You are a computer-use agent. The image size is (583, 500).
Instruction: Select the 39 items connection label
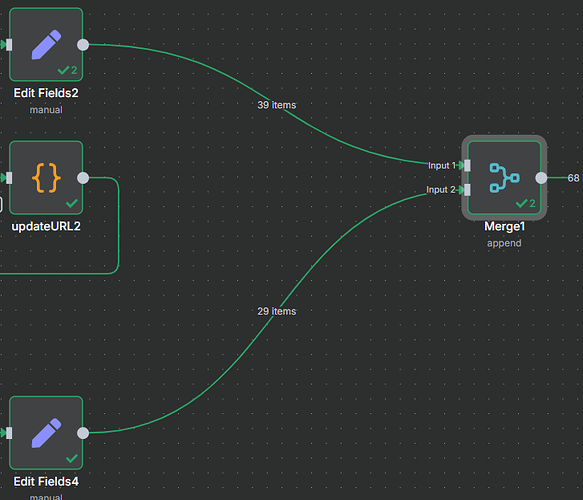277,105
